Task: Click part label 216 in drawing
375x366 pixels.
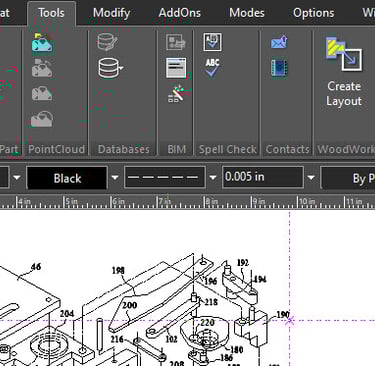Action: 117,339
